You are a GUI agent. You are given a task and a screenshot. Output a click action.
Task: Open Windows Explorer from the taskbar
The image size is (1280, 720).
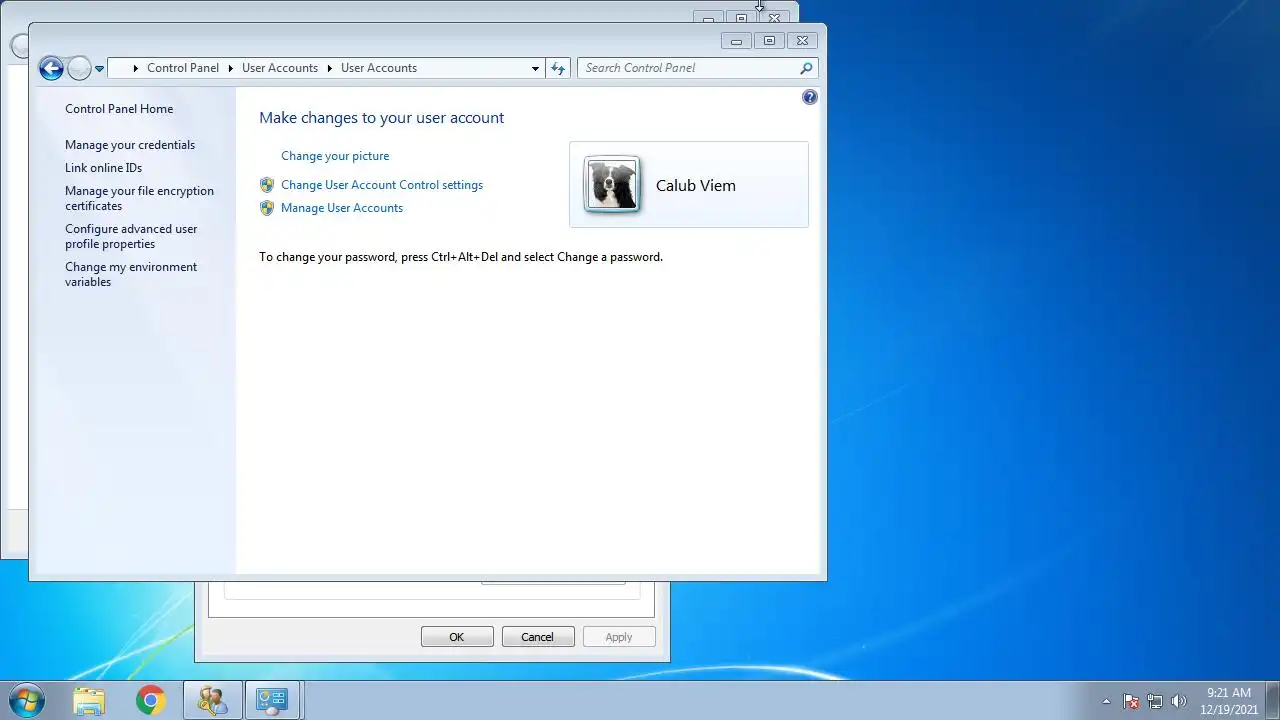pos(89,700)
